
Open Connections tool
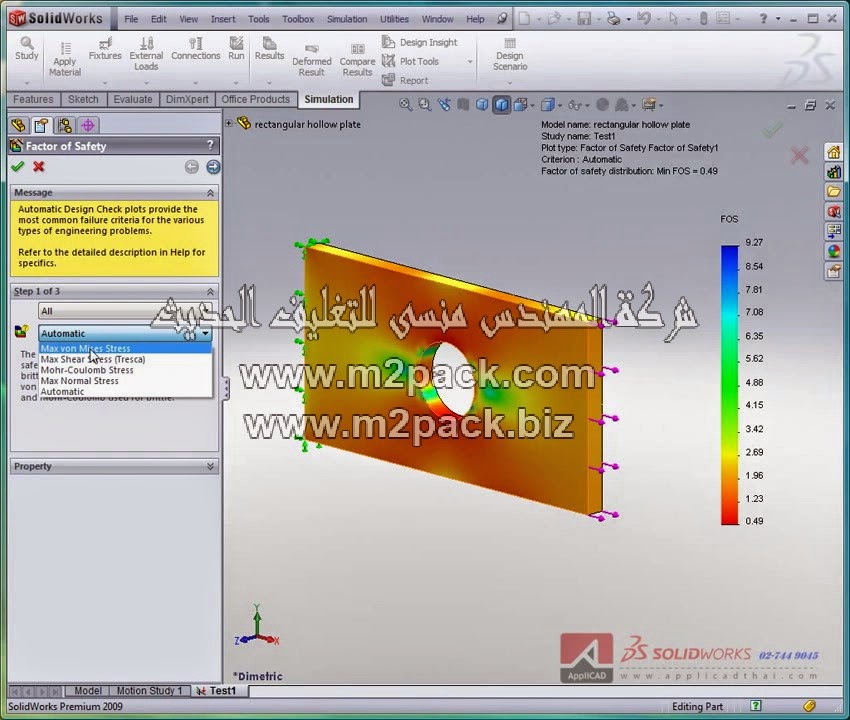(196, 48)
